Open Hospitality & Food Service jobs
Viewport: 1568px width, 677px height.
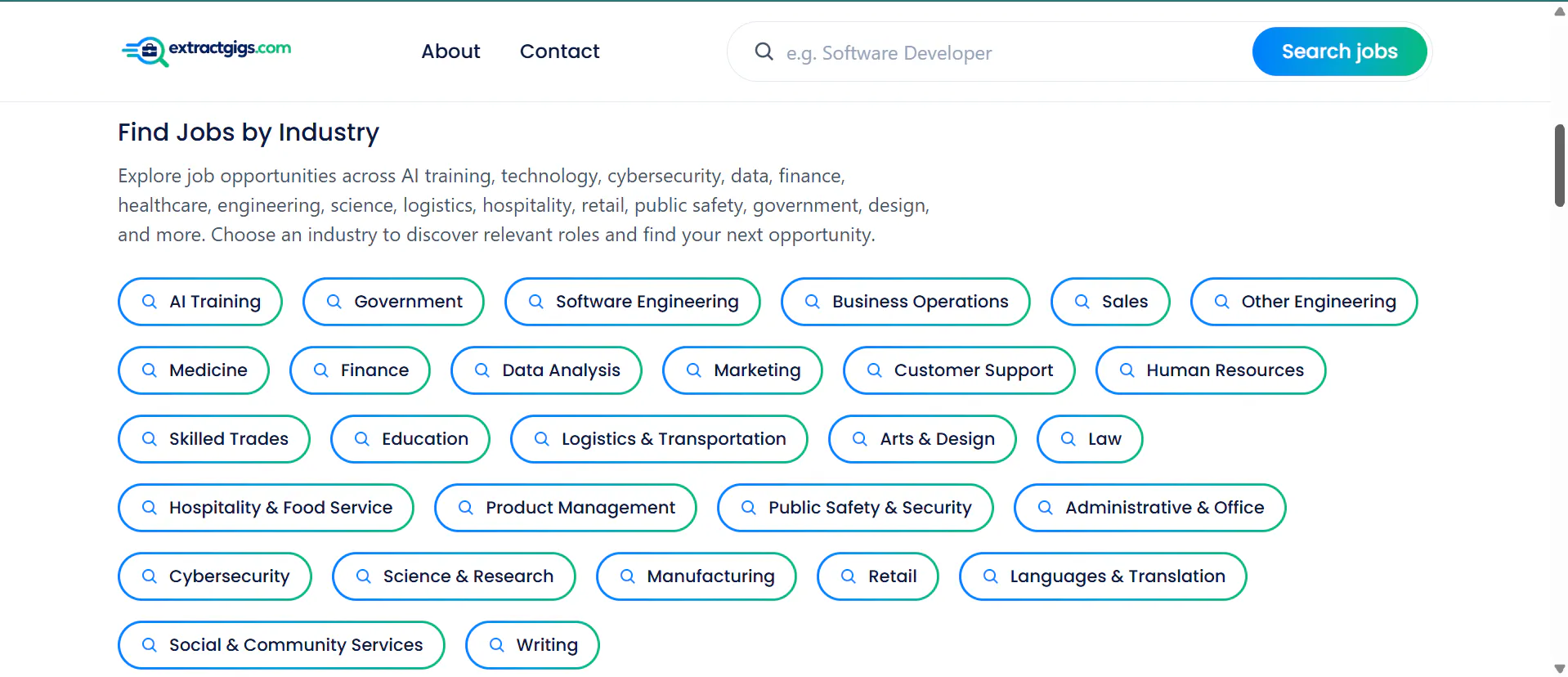tap(266, 508)
